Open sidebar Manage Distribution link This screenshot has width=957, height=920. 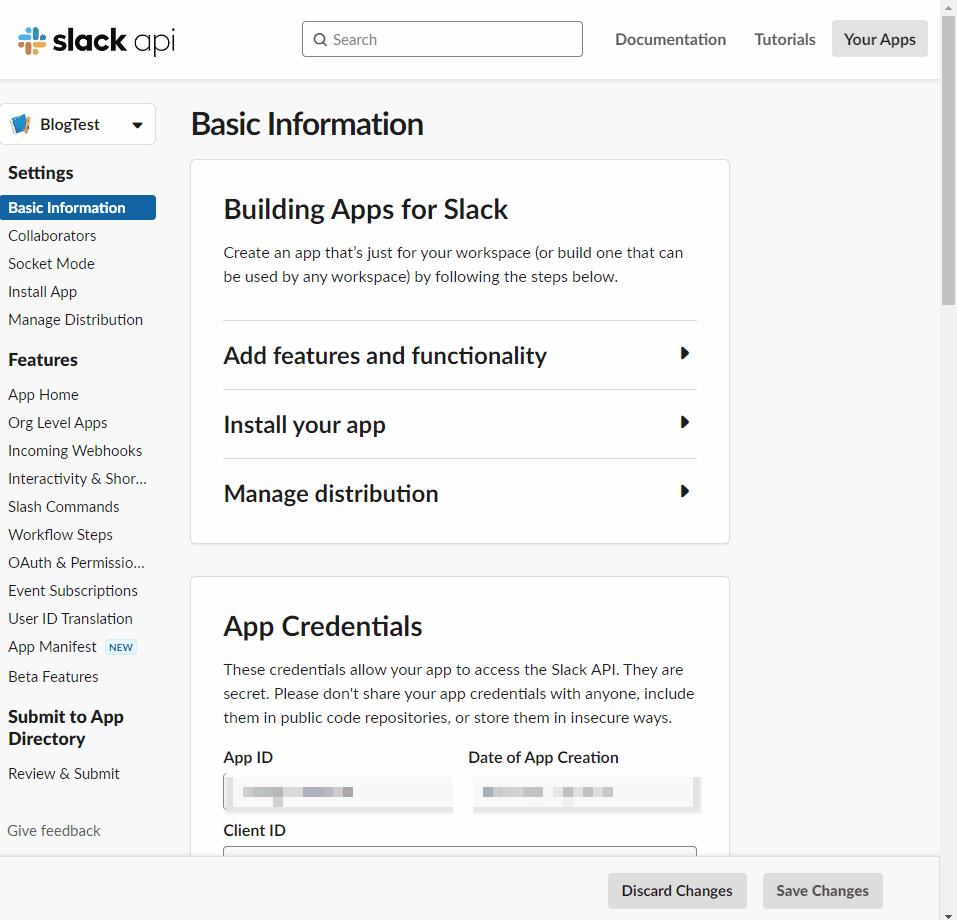click(75, 320)
